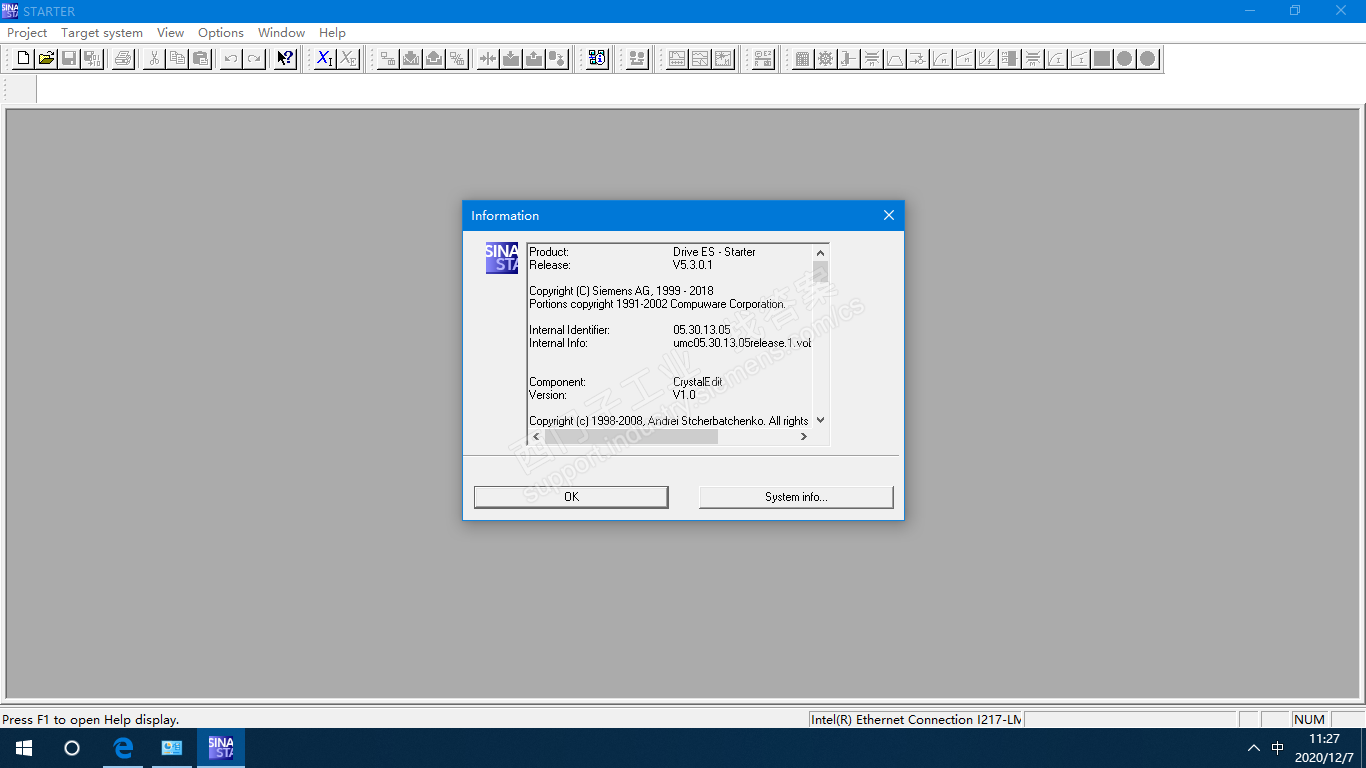Click the left arrow of the horizontal scrollbar
The width and height of the screenshot is (1366, 768).
[x=536, y=437]
